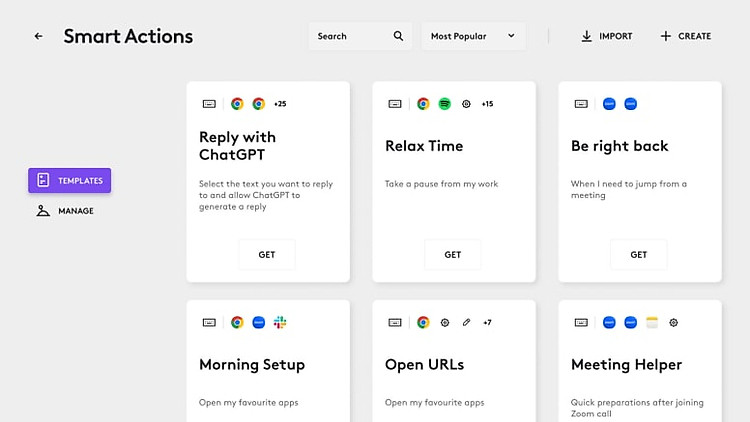
Task: Click the gear icon on Relax Time card
Action: point(466,104)
